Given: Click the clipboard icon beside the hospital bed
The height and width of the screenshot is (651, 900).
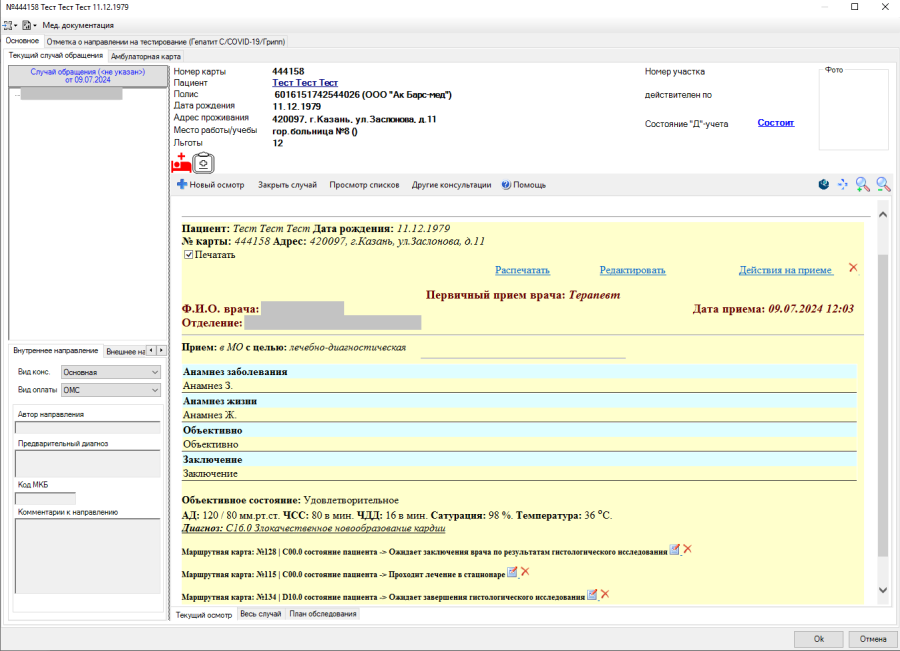Looking at the screenshot, I should pyautogui.click(x=203, y=163).
